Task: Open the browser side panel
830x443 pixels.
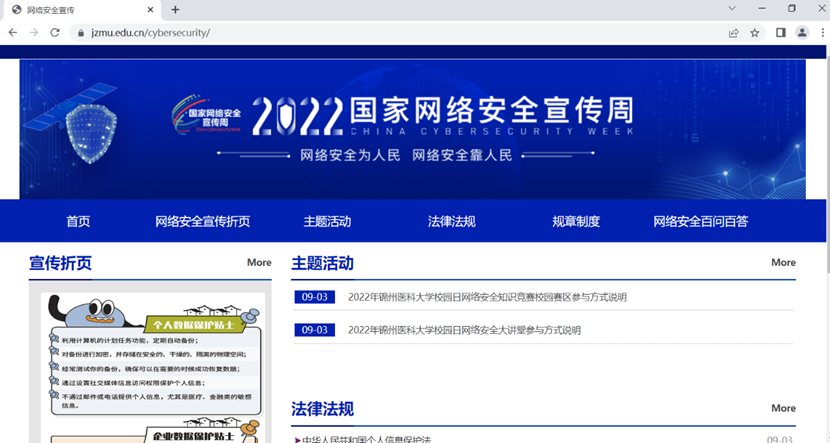Action: click(781, 33)
